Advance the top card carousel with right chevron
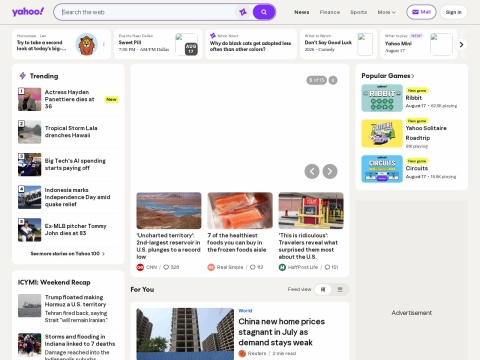 461,44
